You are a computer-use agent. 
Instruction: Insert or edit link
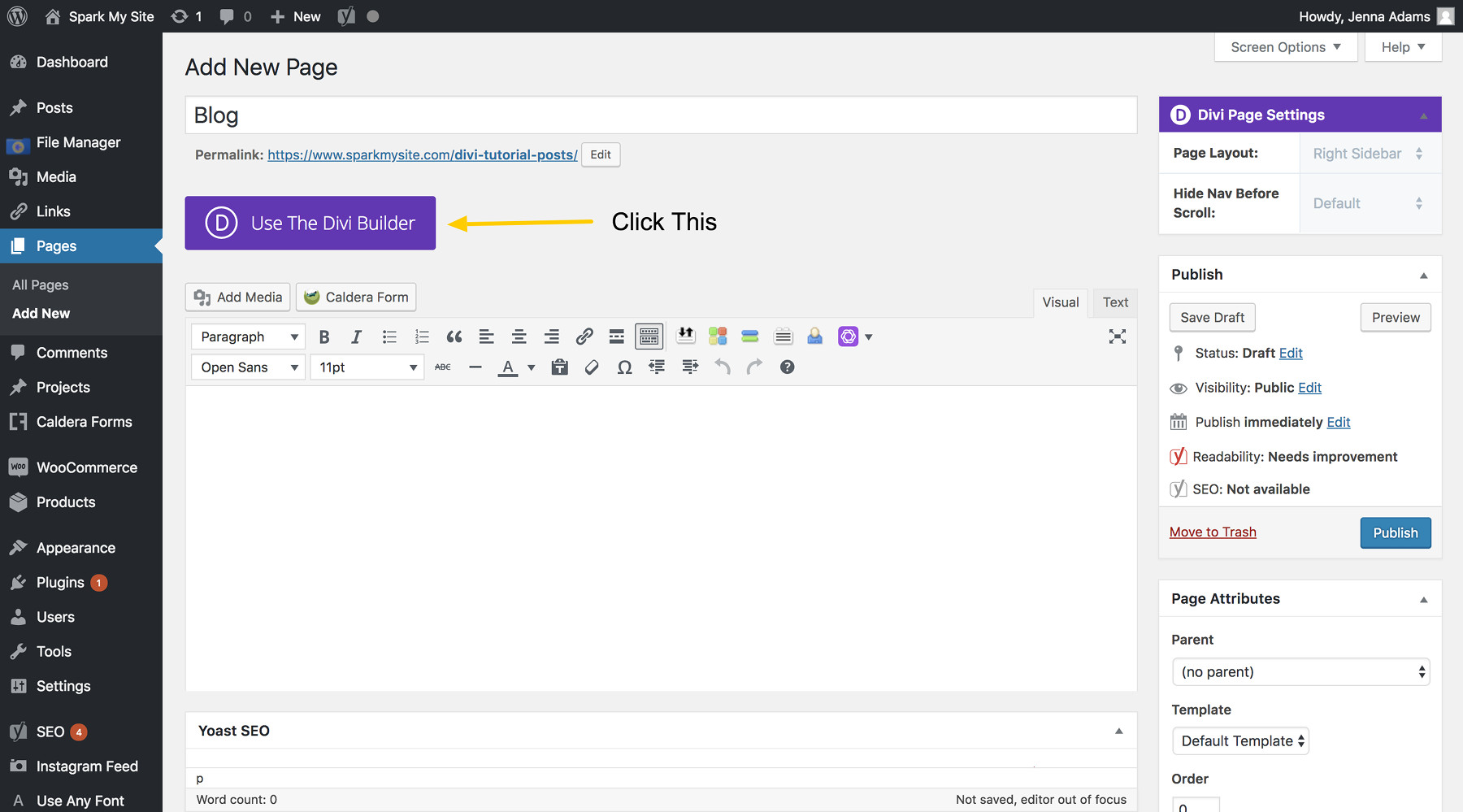point(584,337)
